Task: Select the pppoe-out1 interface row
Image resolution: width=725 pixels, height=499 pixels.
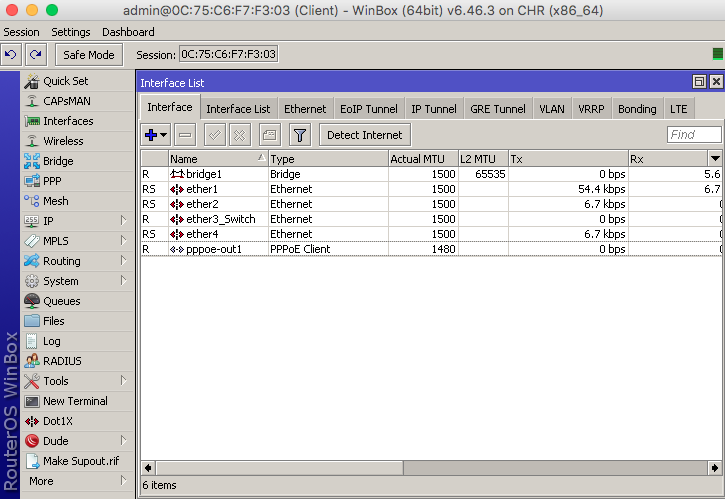Action: (431, 249)
